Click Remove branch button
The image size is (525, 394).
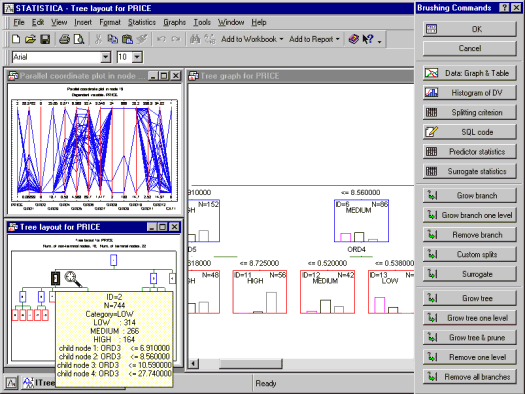pyautogui.click(x=469, y=235)
